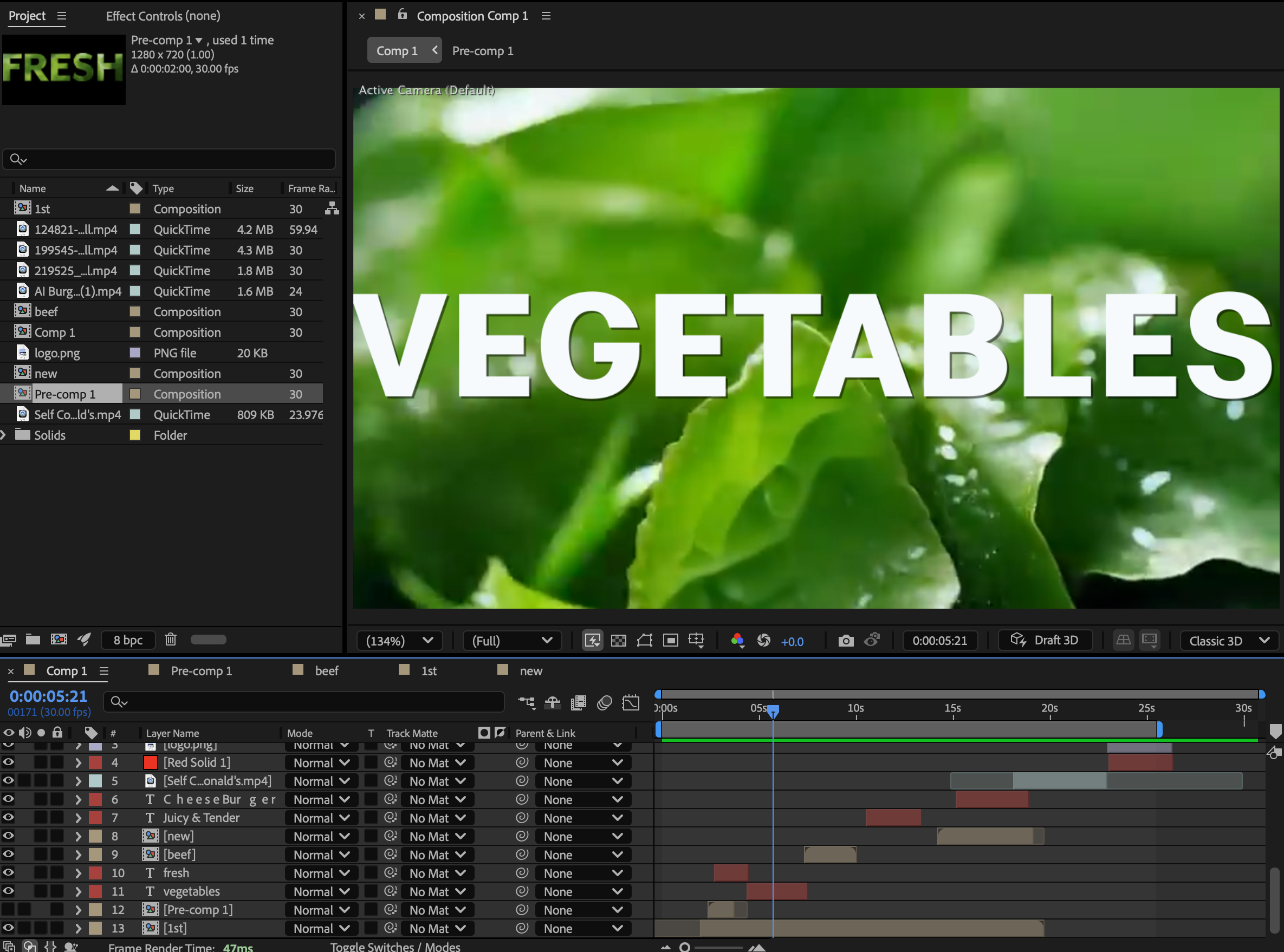This screenshot has height=952, width=1284.
Task: Switch to the beef timeline tab
Action: click(x=326, y=671)
